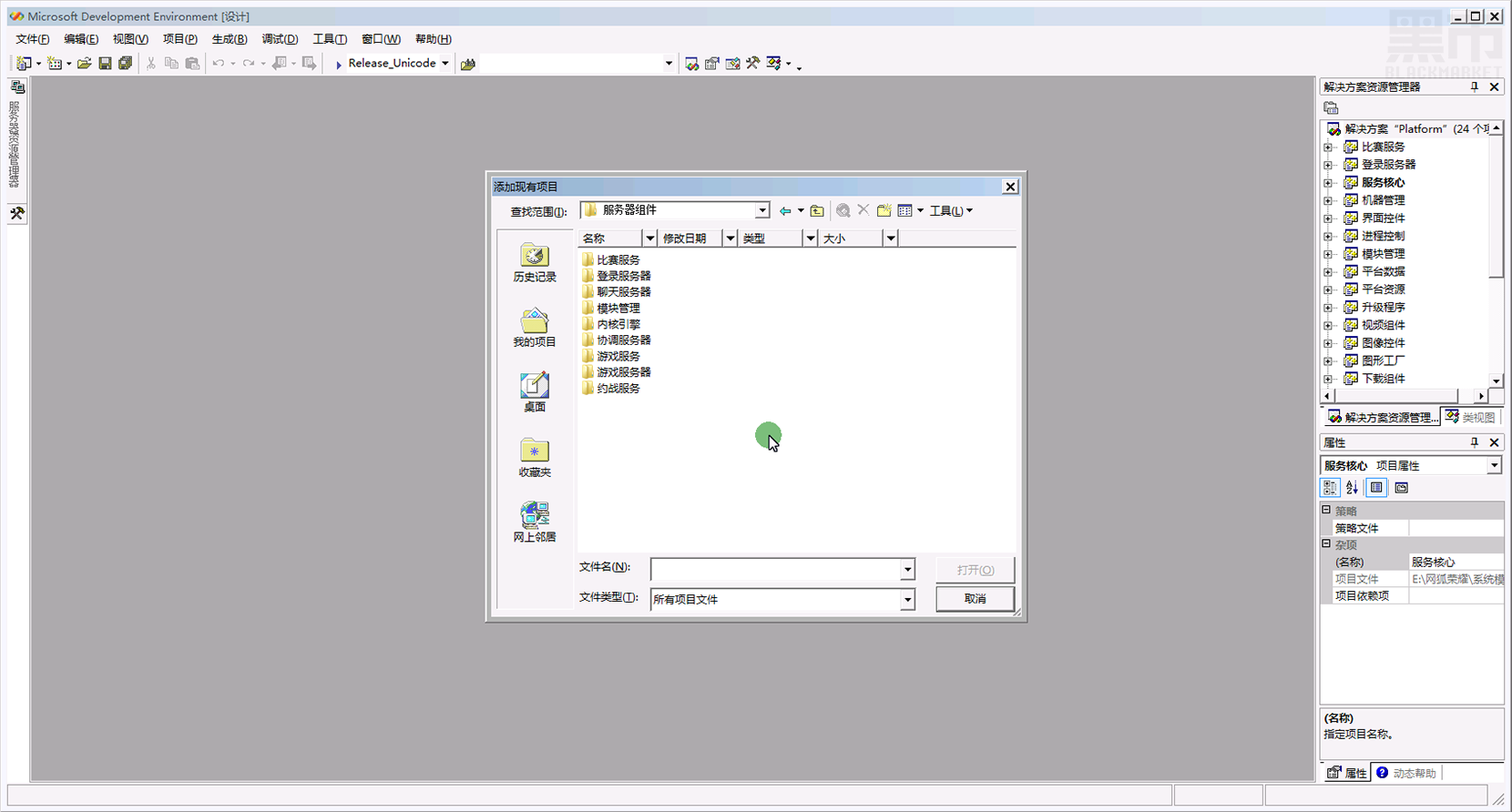Go back using the dialog's green arrow
Screen dimensions: 1512x812
785,211
